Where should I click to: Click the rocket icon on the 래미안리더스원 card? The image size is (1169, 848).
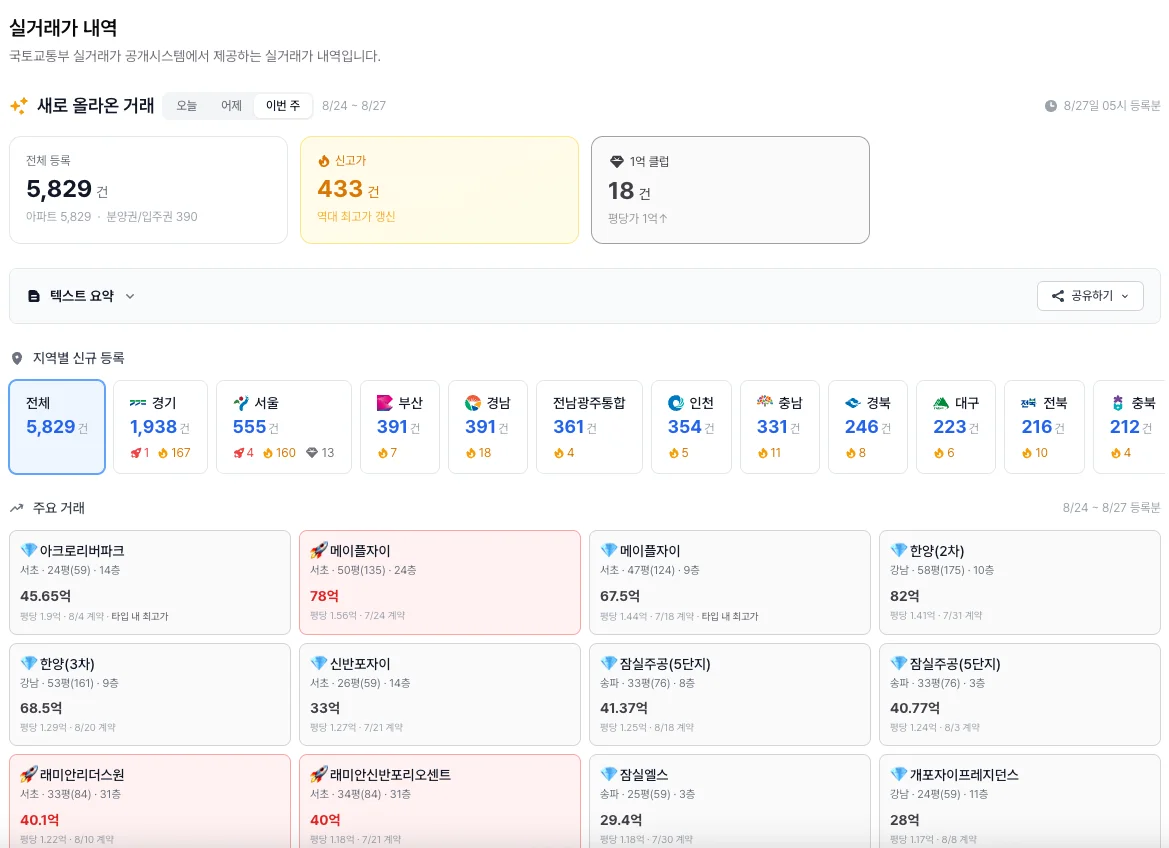click(x=29, y=774)
